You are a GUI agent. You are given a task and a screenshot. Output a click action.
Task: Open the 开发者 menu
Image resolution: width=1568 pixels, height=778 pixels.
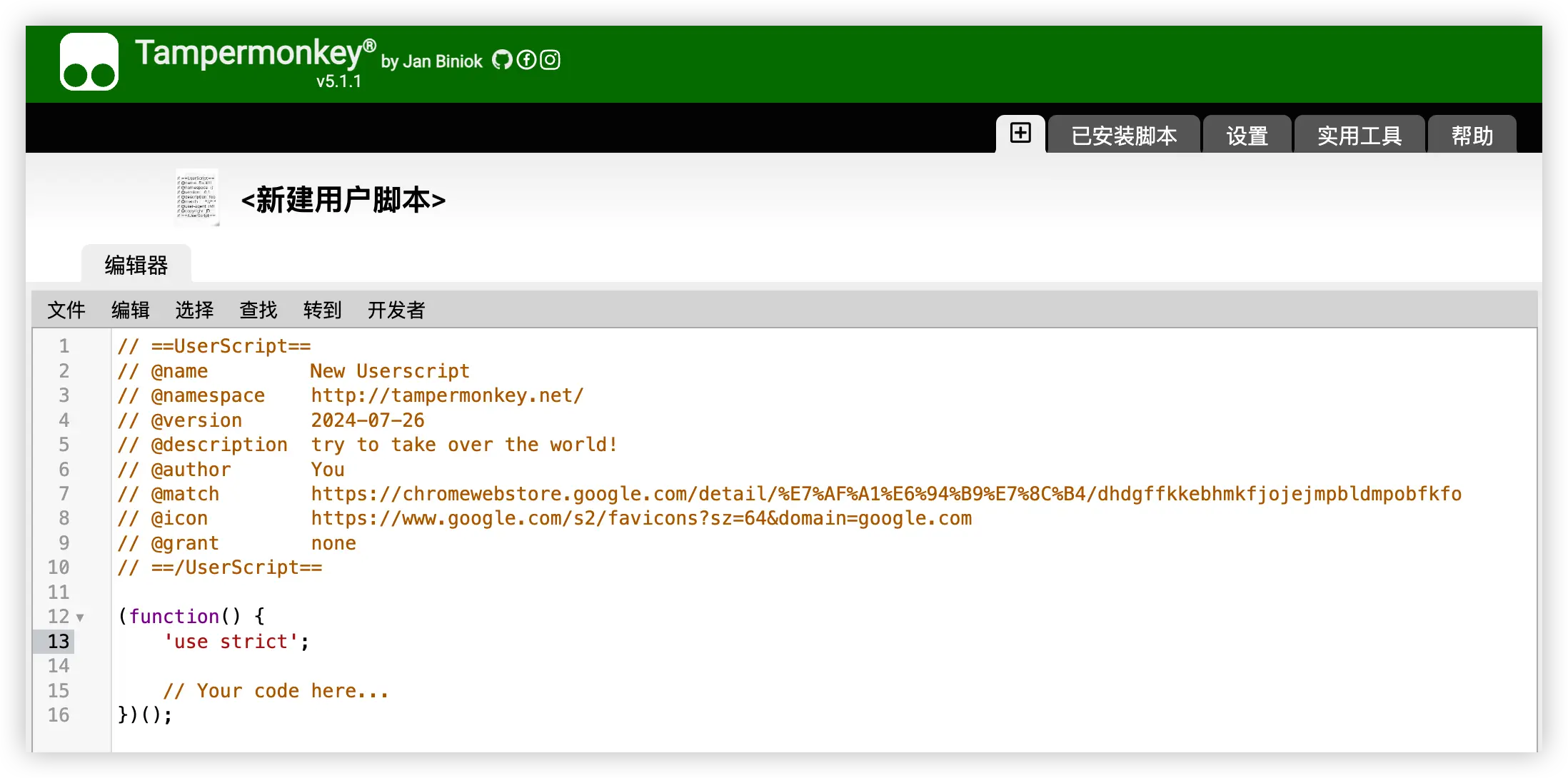[396, 310]
